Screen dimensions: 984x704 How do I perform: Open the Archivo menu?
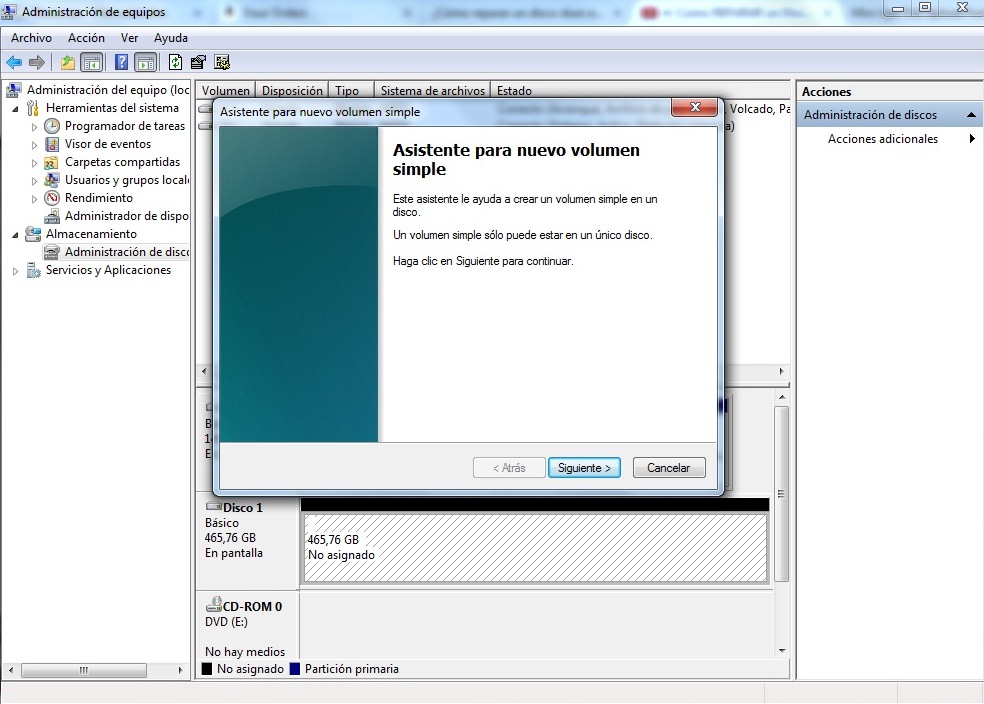point(31,38)
